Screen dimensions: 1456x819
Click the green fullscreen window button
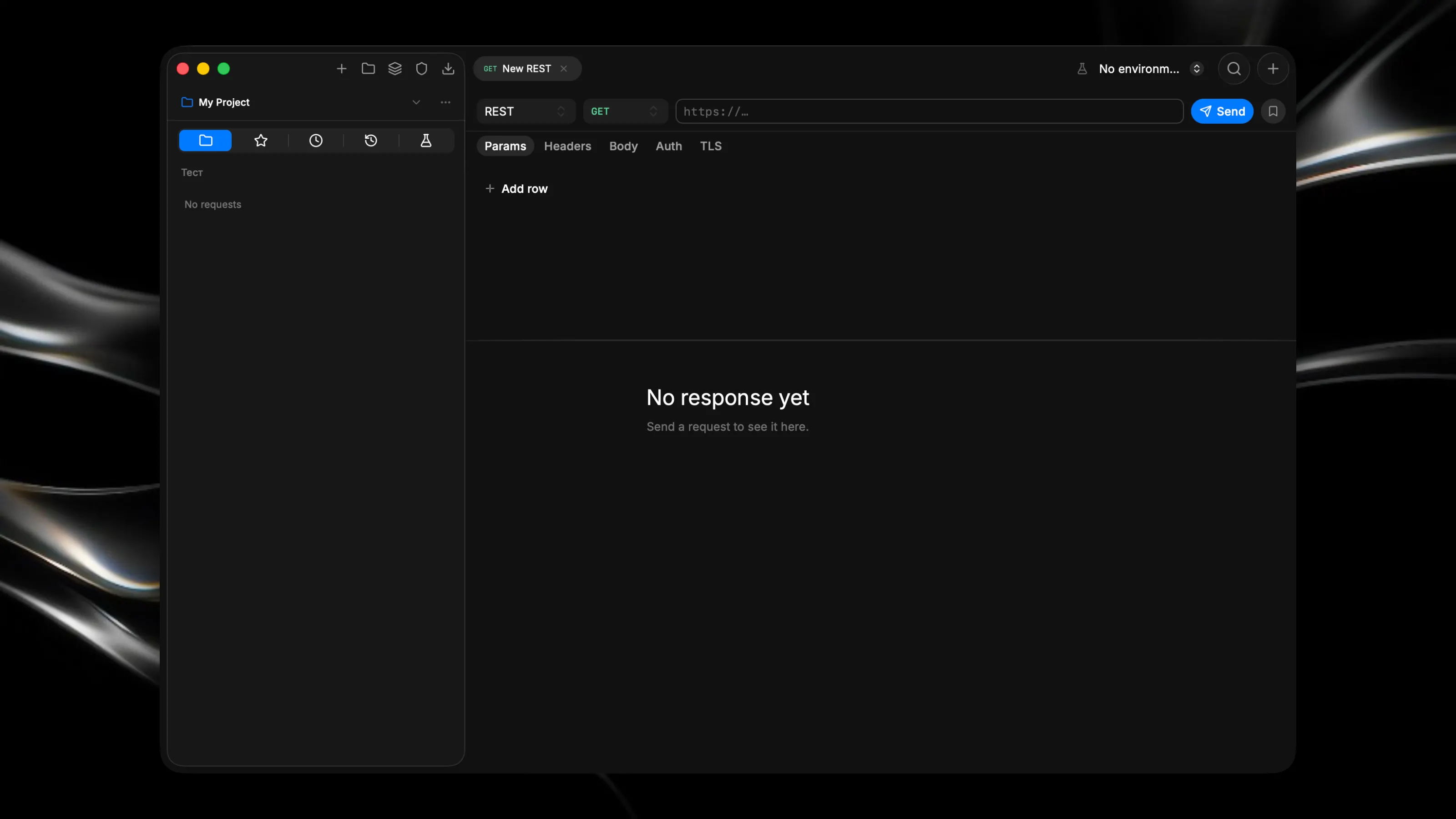[x=224, y=68]
